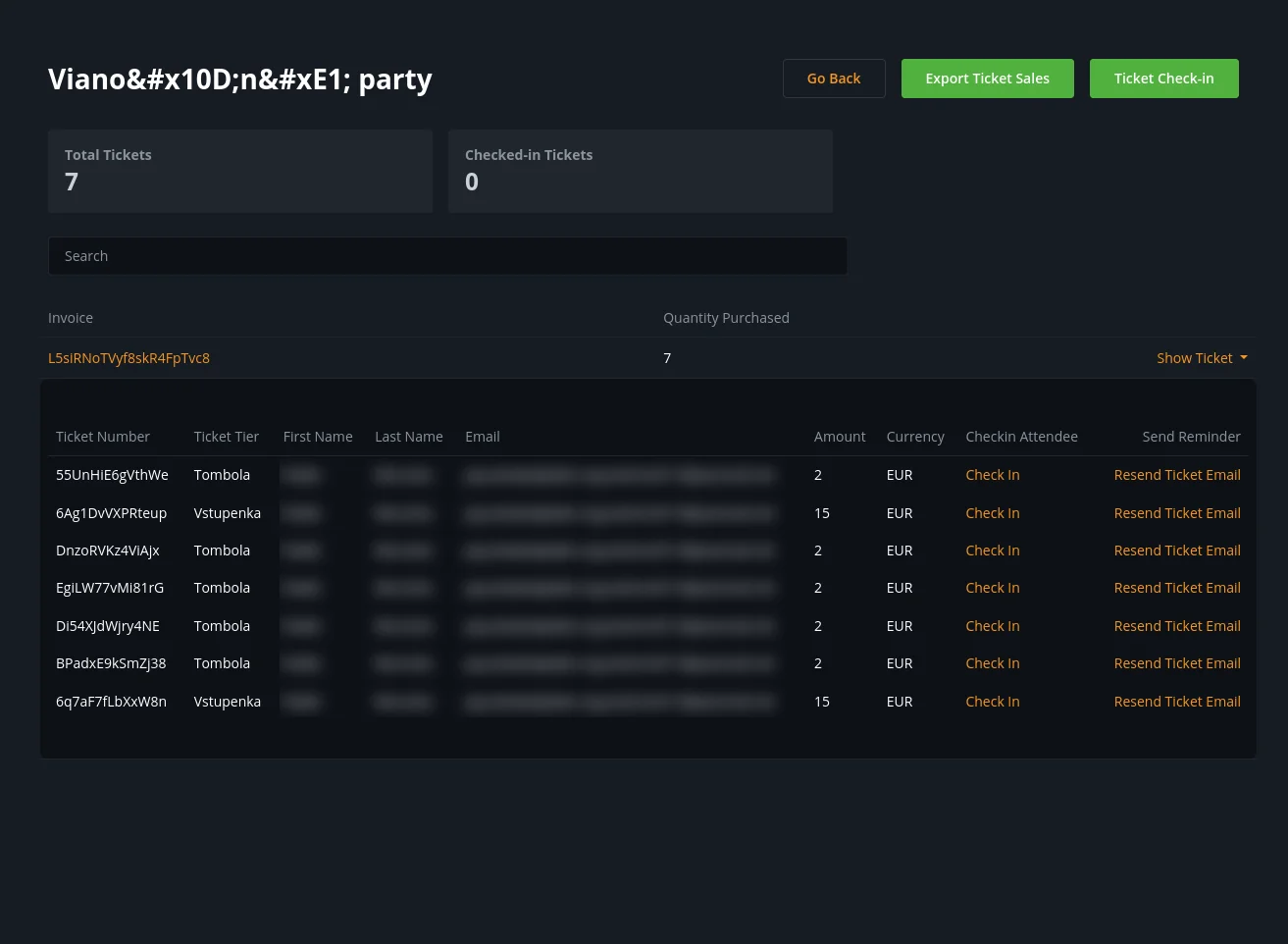The width and height of the screenshot is (1288, 944).
Task: Resend ticket email for BPadxE9kSmZj38
Action: point(1176,663)
